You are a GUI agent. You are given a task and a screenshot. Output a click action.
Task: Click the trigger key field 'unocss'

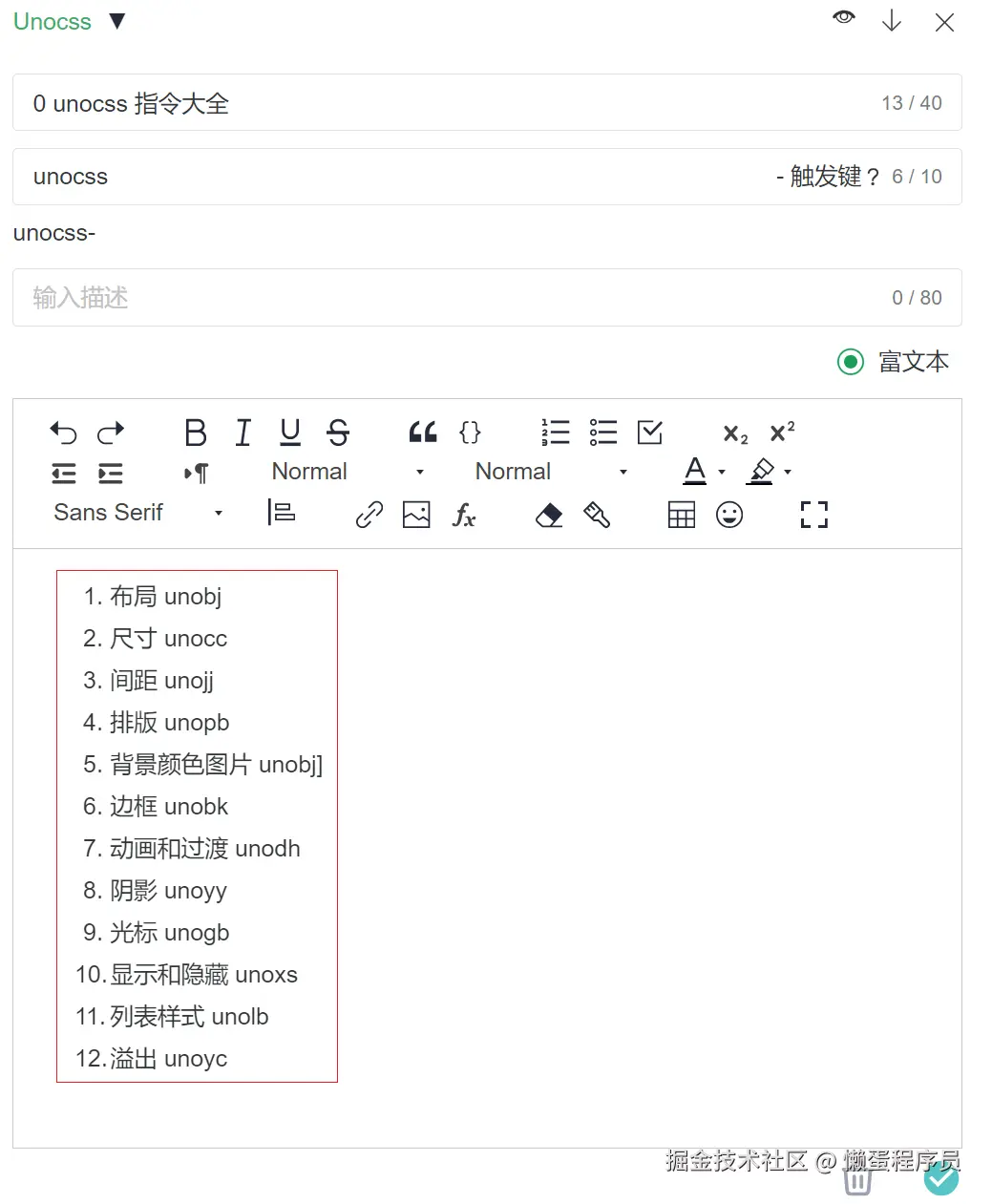487,177
